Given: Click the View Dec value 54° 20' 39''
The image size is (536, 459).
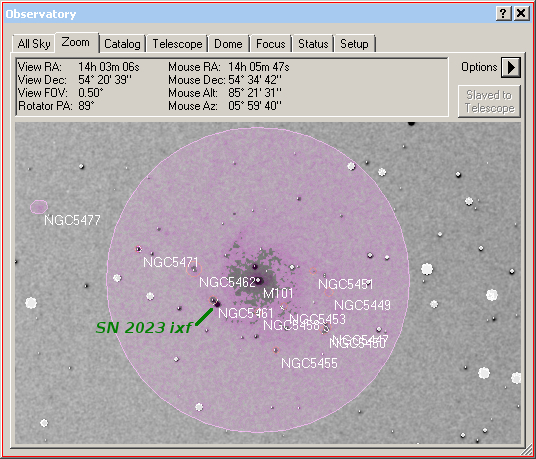Looking at the screenshot, I should click(x=105, y=80).
